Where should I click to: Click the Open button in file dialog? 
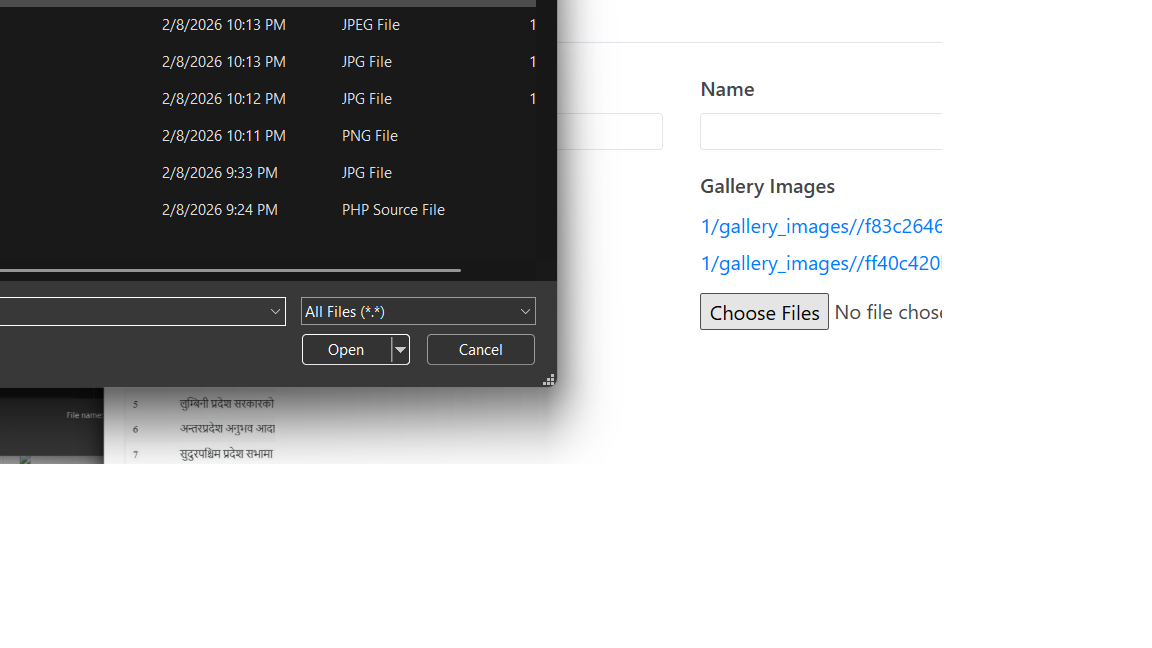(346, 349)
